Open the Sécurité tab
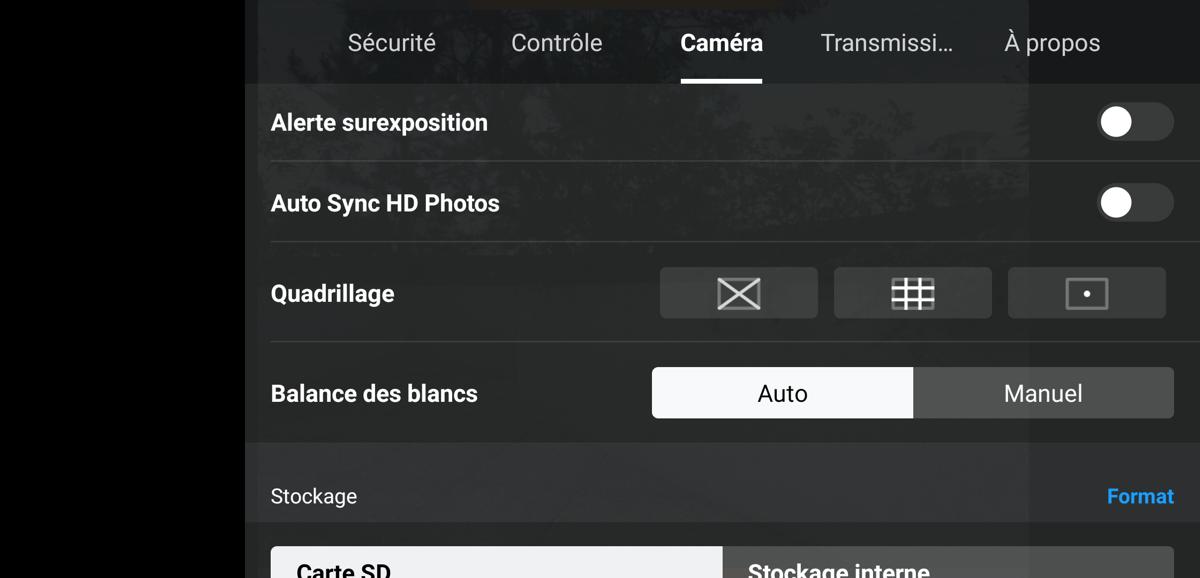Screen dimensions: 1200x578 coord(392,43)
